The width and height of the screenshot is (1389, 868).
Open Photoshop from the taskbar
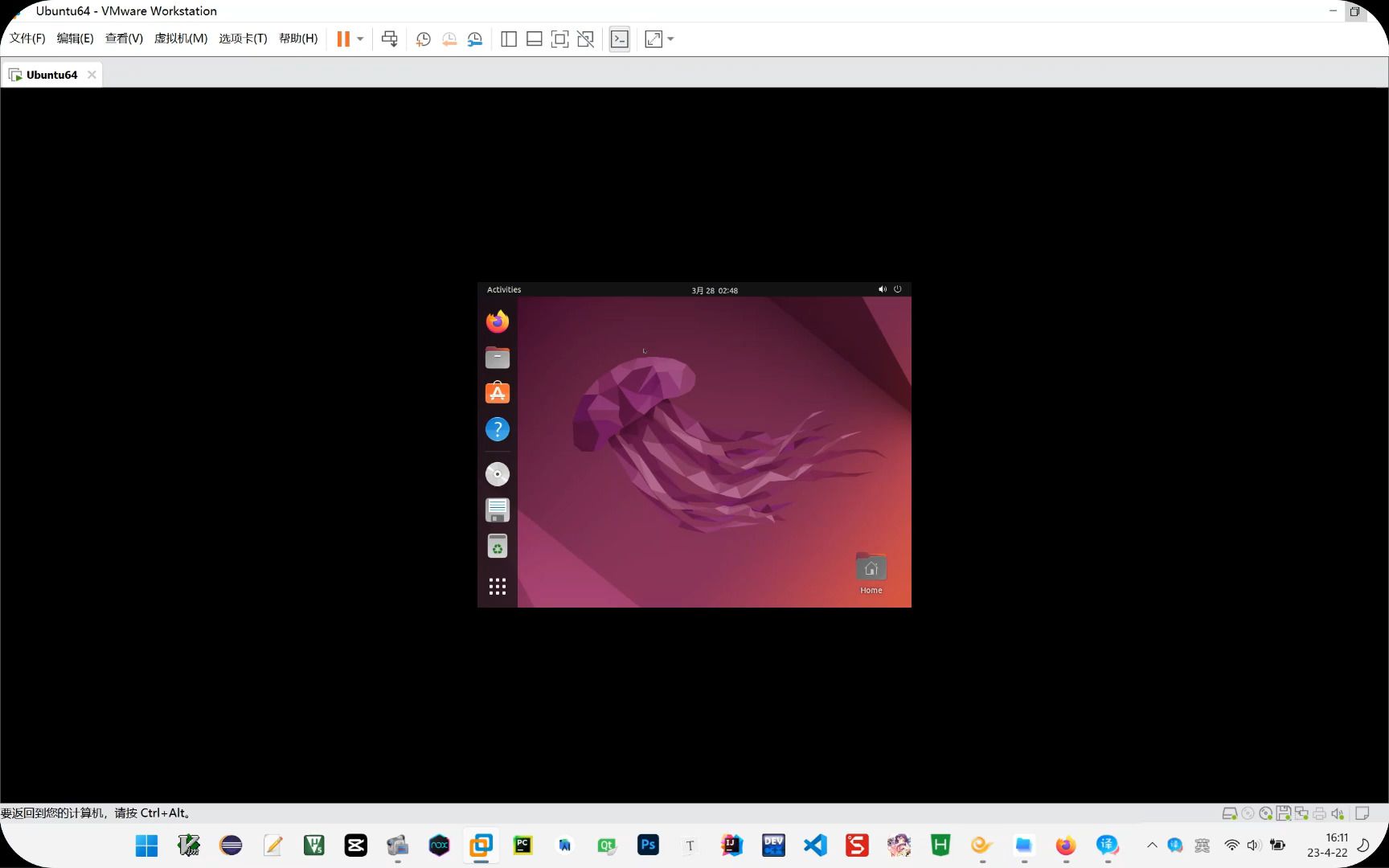(648, 845)
